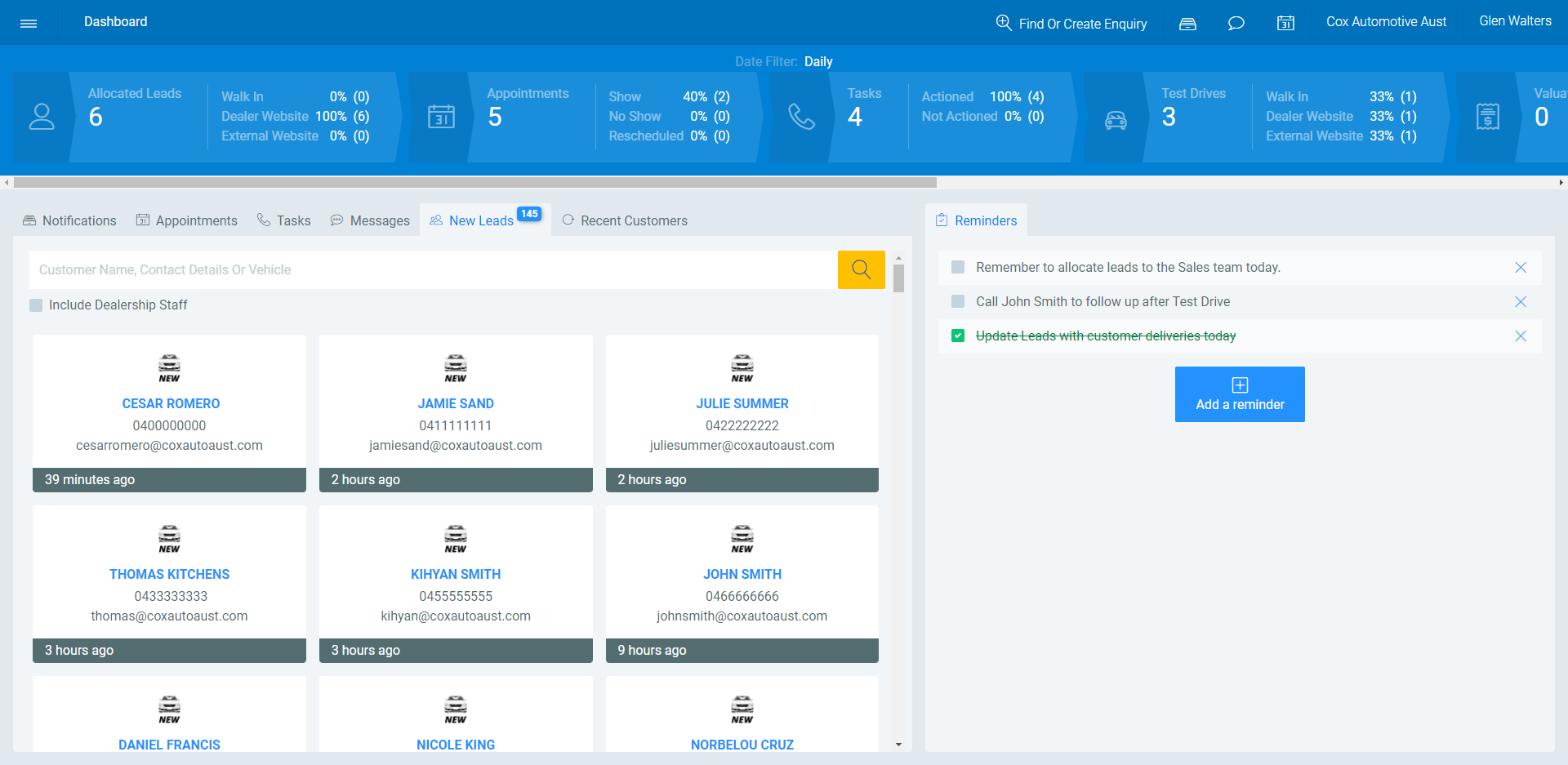Open the calendar icon in header
Screen dimensions: 1568x765
coord(1285,23)
